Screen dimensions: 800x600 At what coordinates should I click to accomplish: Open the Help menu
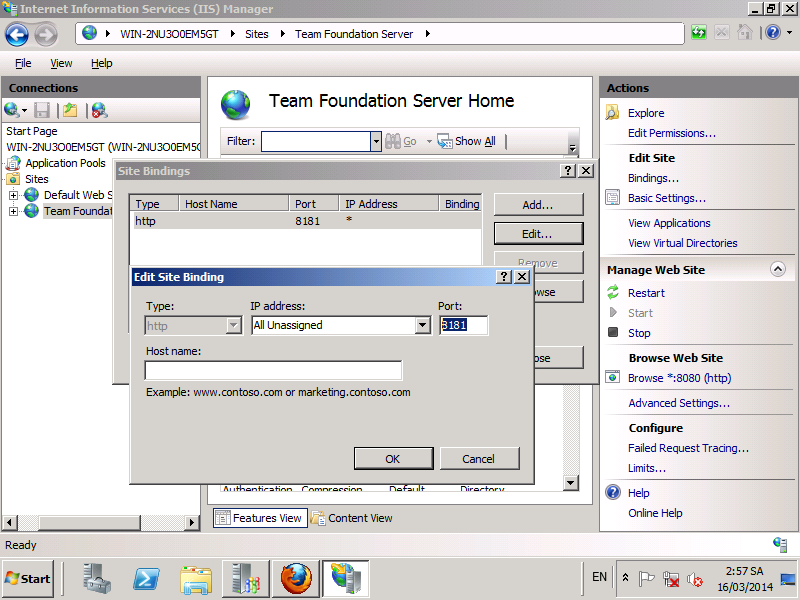click(102, 63)
